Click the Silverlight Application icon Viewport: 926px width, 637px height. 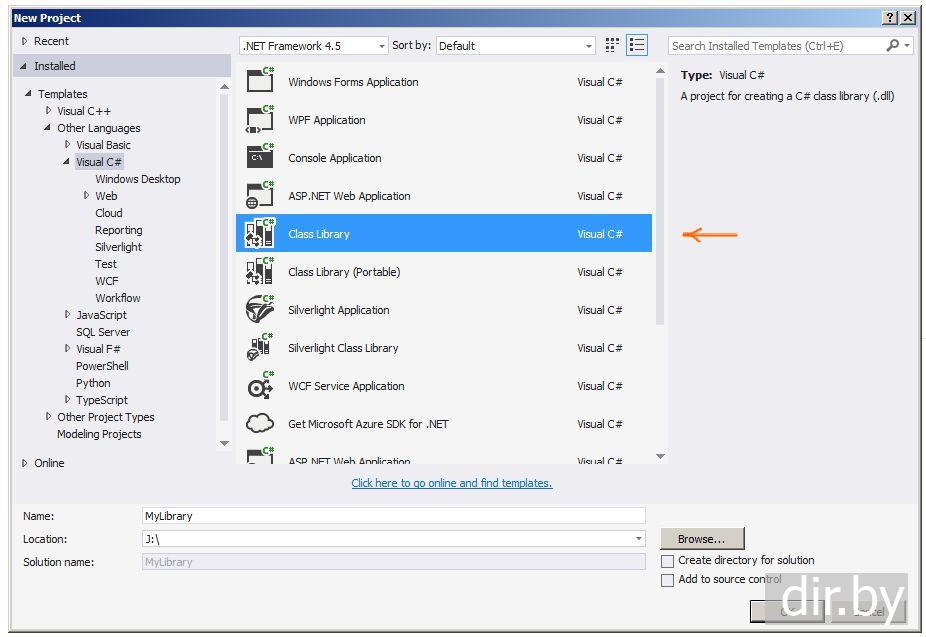pos(260,309)
